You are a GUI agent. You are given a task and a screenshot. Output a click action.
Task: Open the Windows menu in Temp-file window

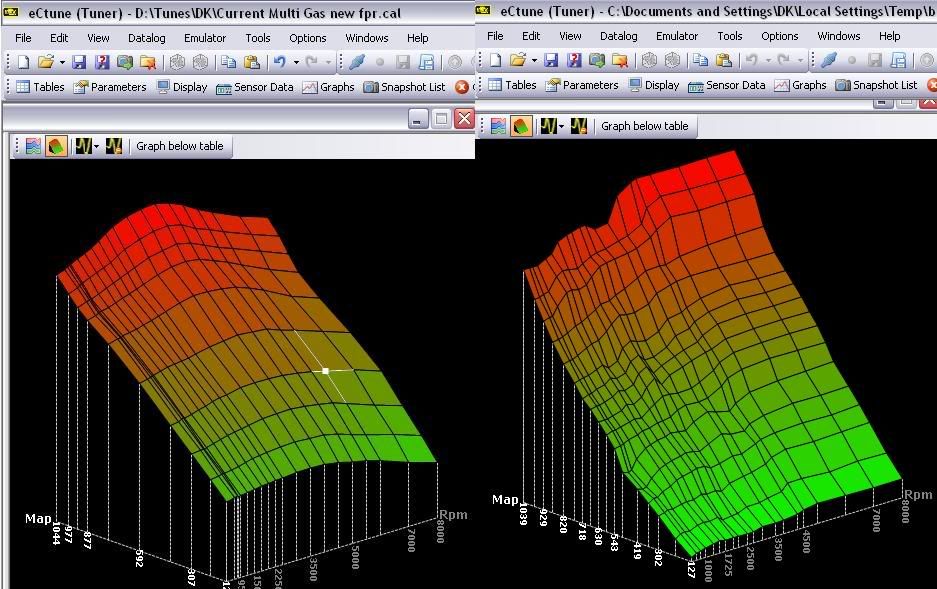click(838, 36)
